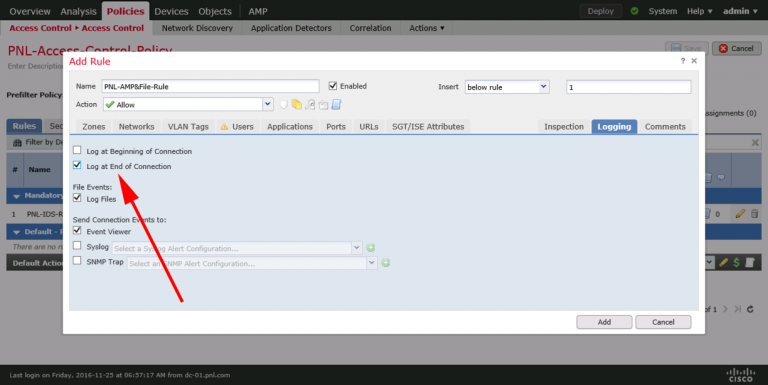Open the Networks tab
Image resolution: width=768 pixels, height=385 pixels.
pos(136,126)
